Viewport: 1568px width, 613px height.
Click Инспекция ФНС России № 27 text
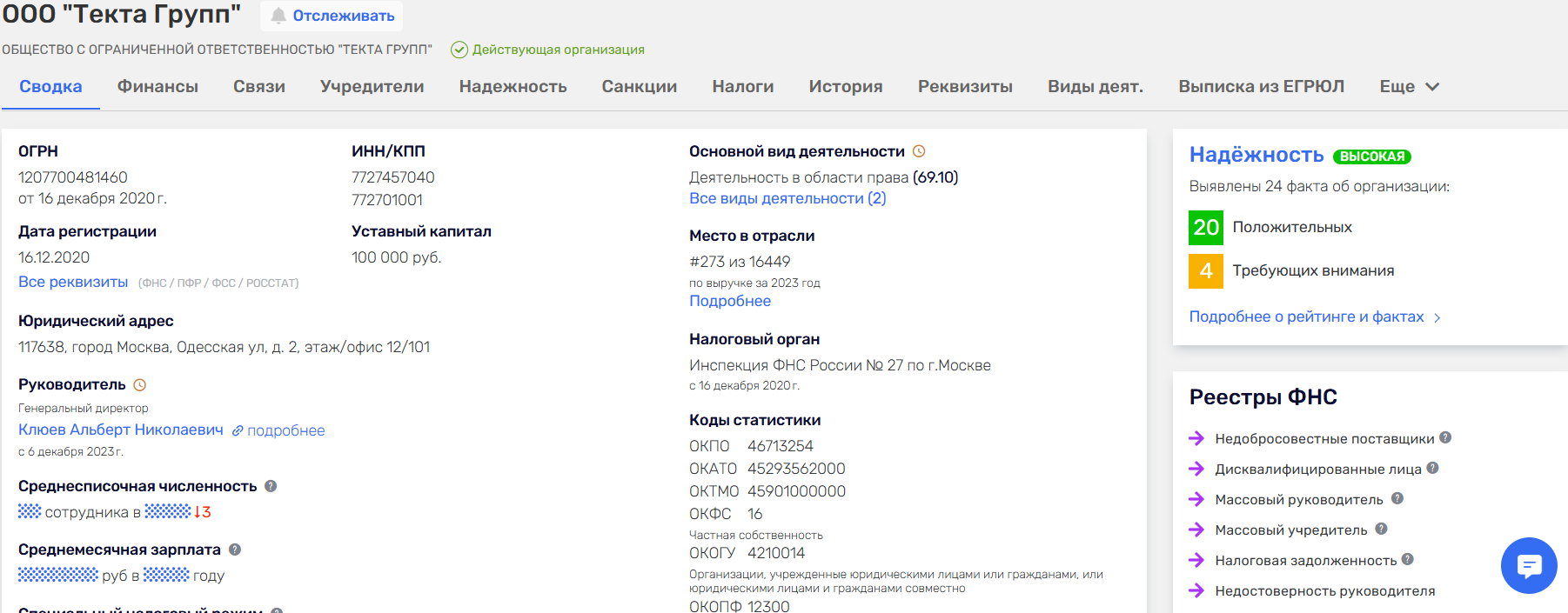[840, 365]
